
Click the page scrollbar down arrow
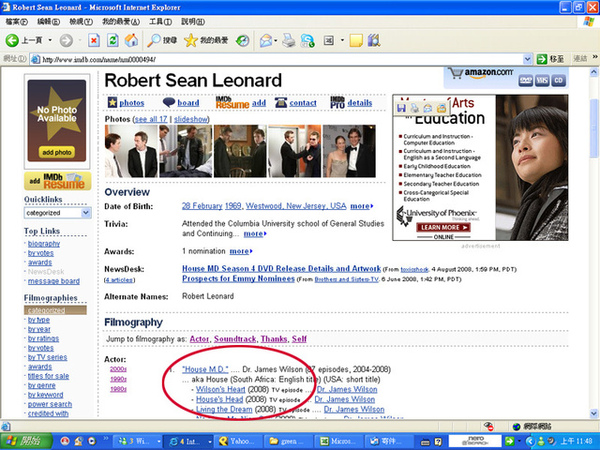(594, 413)
